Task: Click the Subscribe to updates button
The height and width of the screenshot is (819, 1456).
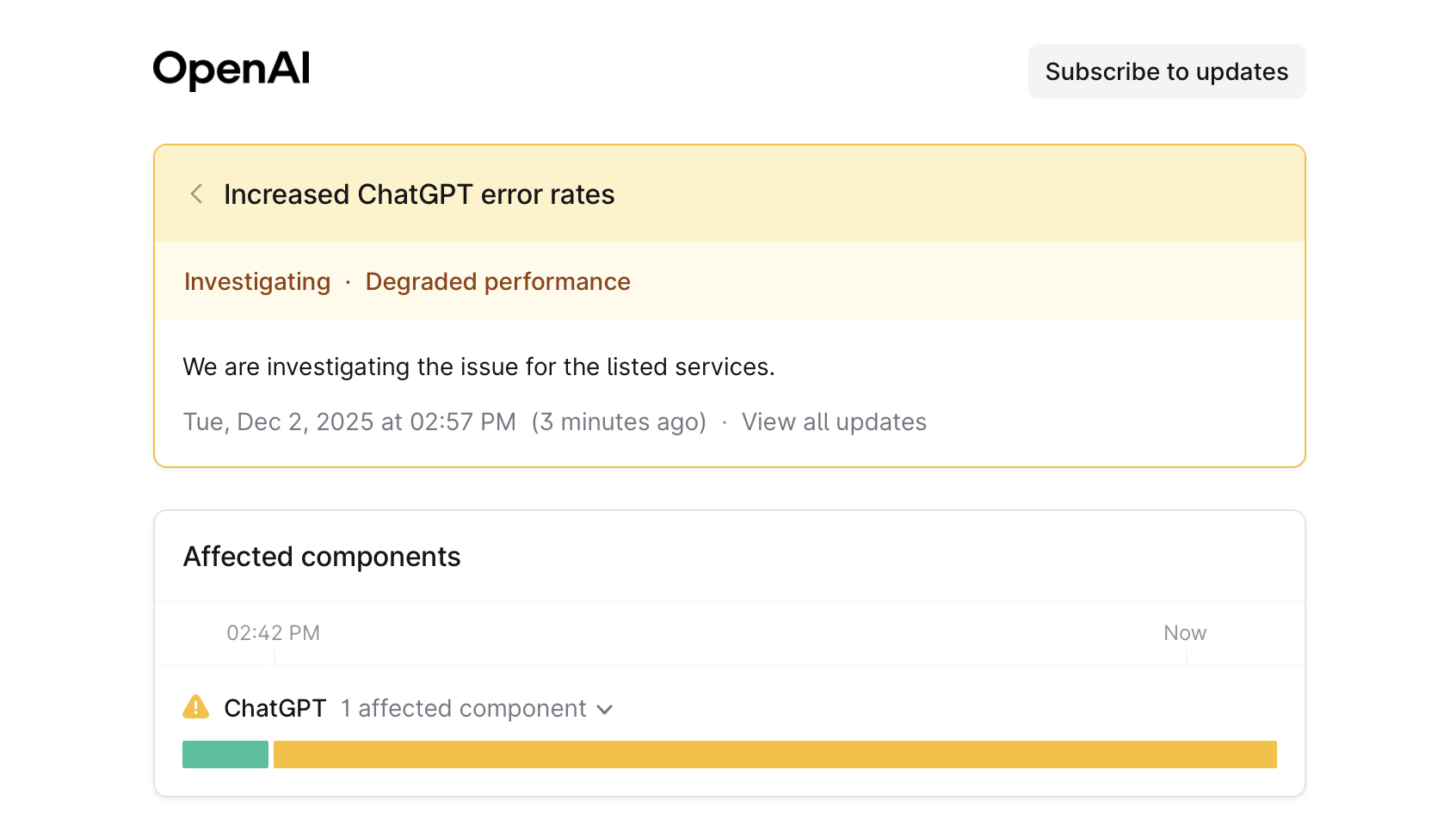Action: click(1166, 71)
